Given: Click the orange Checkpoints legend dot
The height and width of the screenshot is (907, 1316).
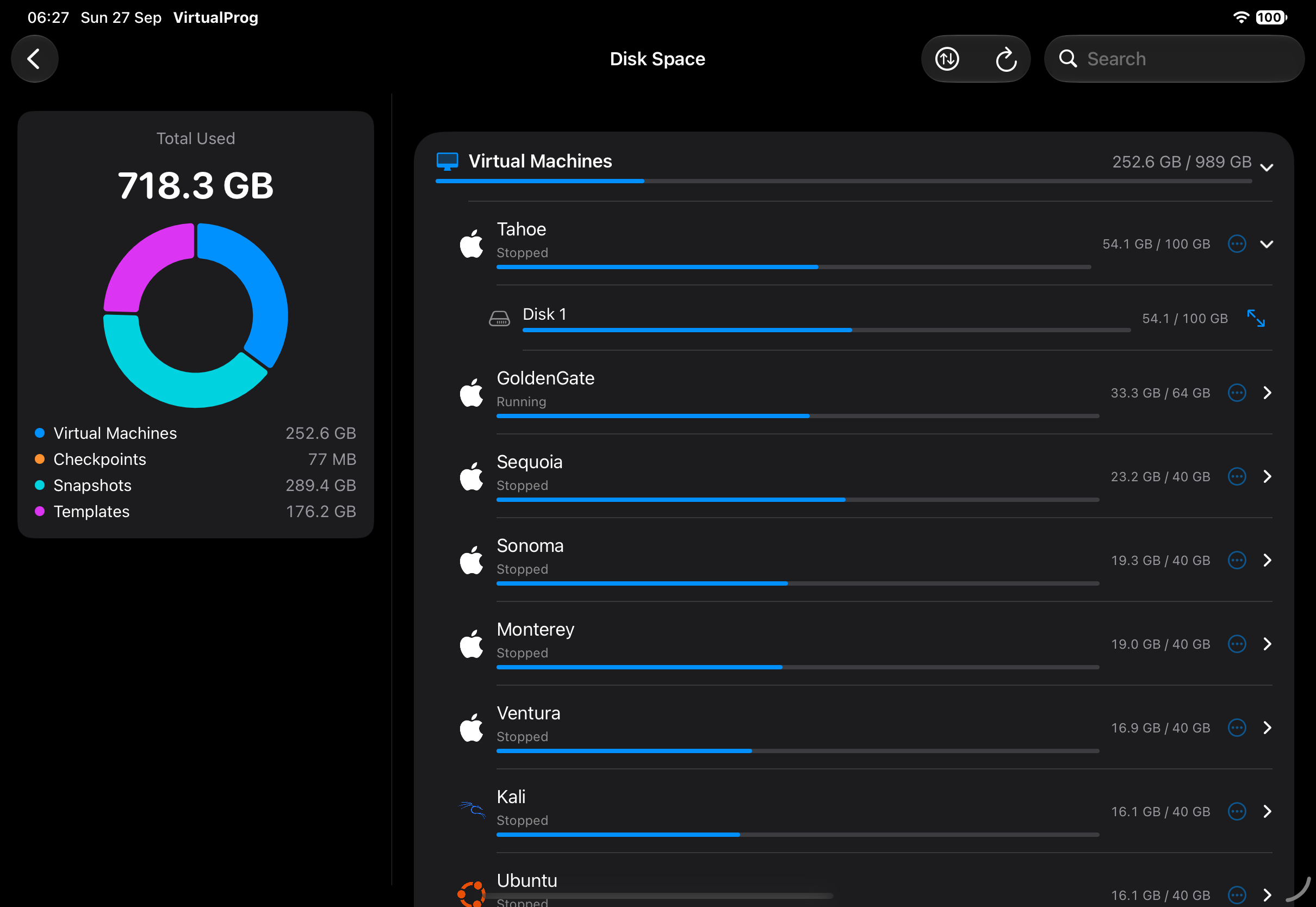Looking at the screenshot, I should tap(40, 459).
